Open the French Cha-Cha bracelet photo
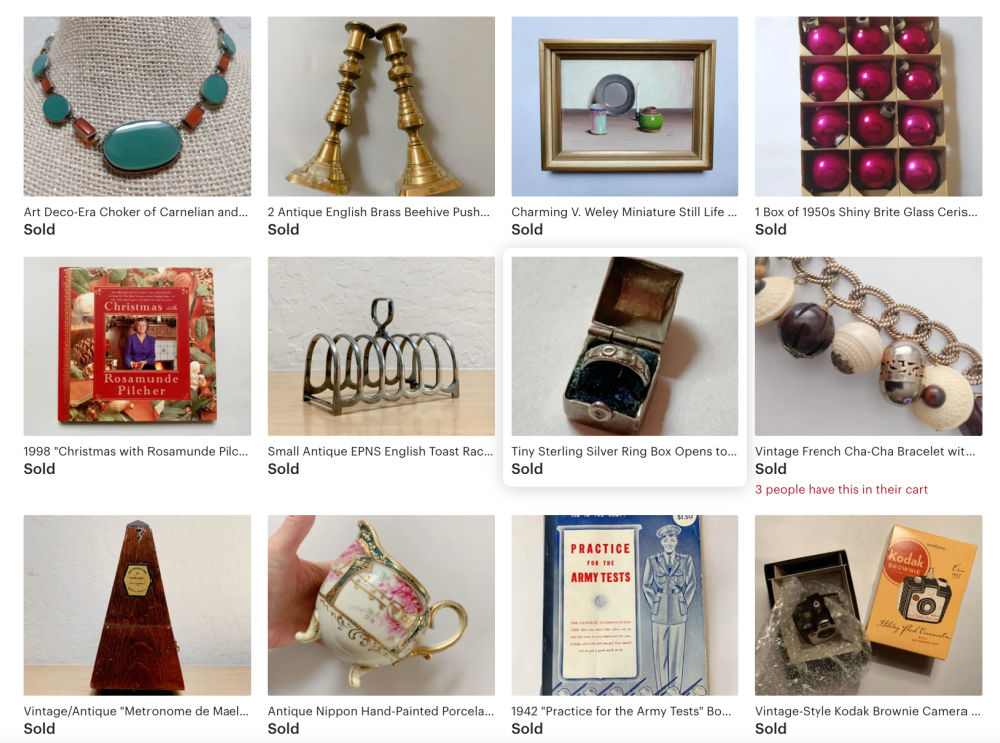The width and height of the screenshot is (1000, 743). (x=868, y=346)
